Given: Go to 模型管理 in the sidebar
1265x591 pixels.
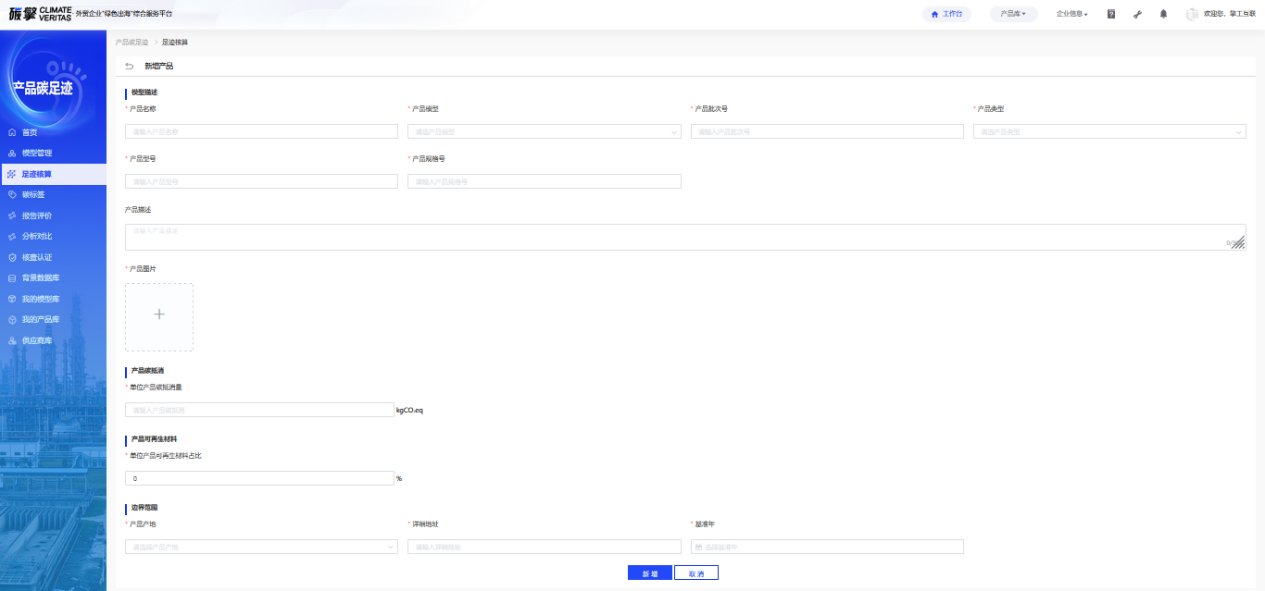Looking at the screenshot, I should click(x=37, y=153).
